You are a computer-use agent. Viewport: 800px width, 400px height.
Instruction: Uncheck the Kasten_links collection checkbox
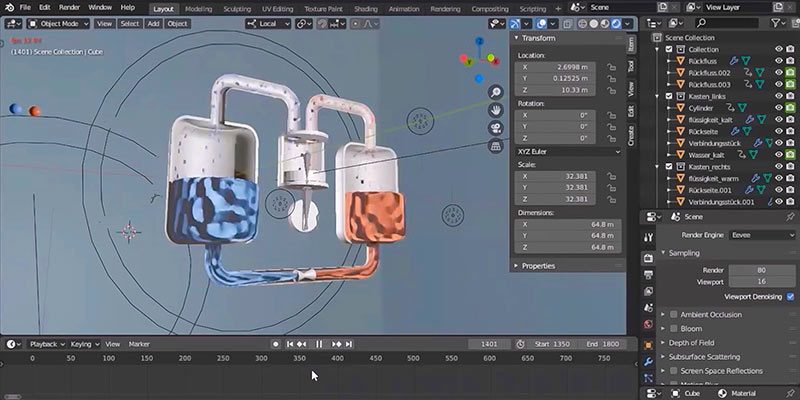669,96
